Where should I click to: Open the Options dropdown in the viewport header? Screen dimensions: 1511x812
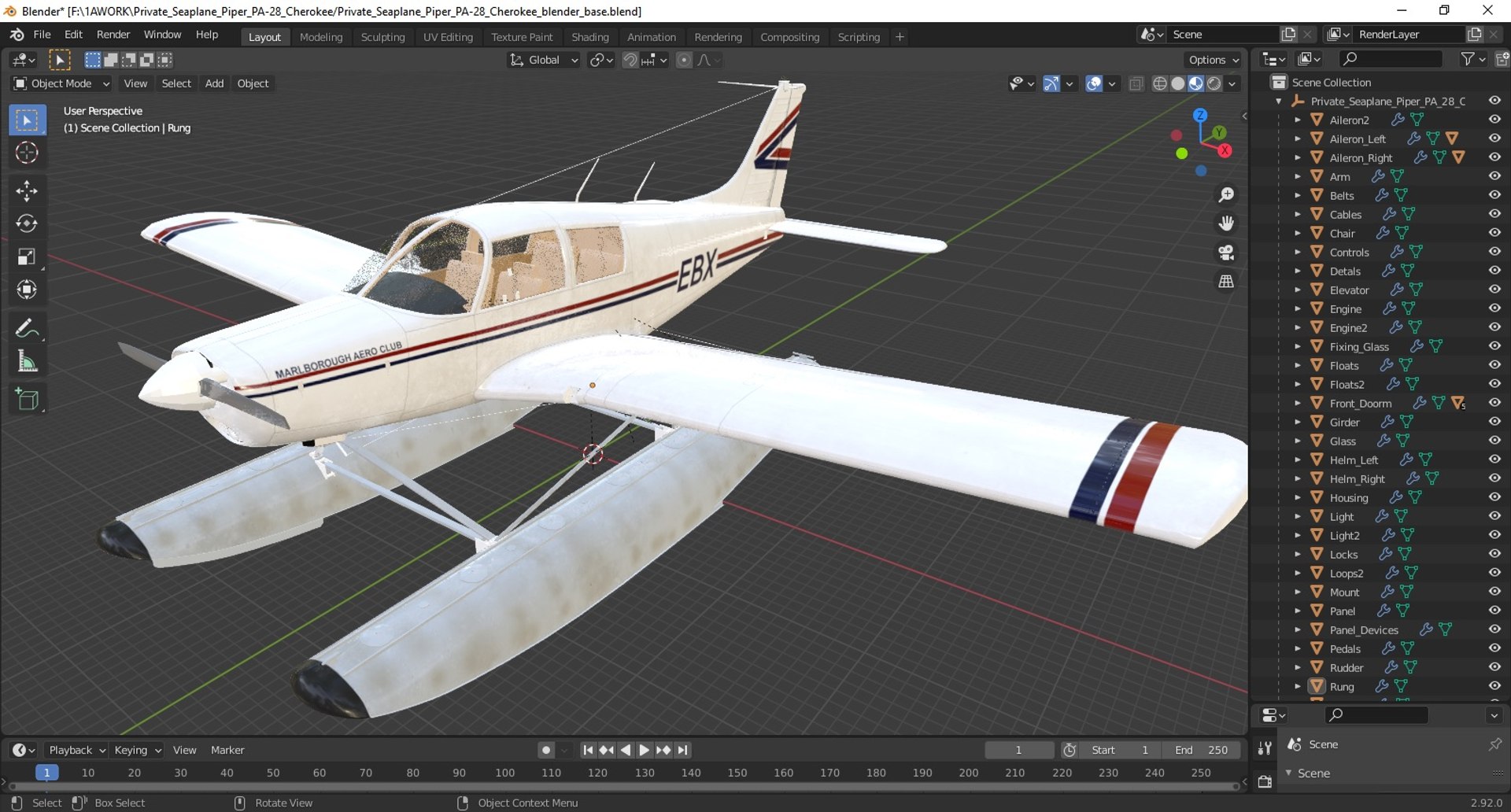(x=1213, y=60)
